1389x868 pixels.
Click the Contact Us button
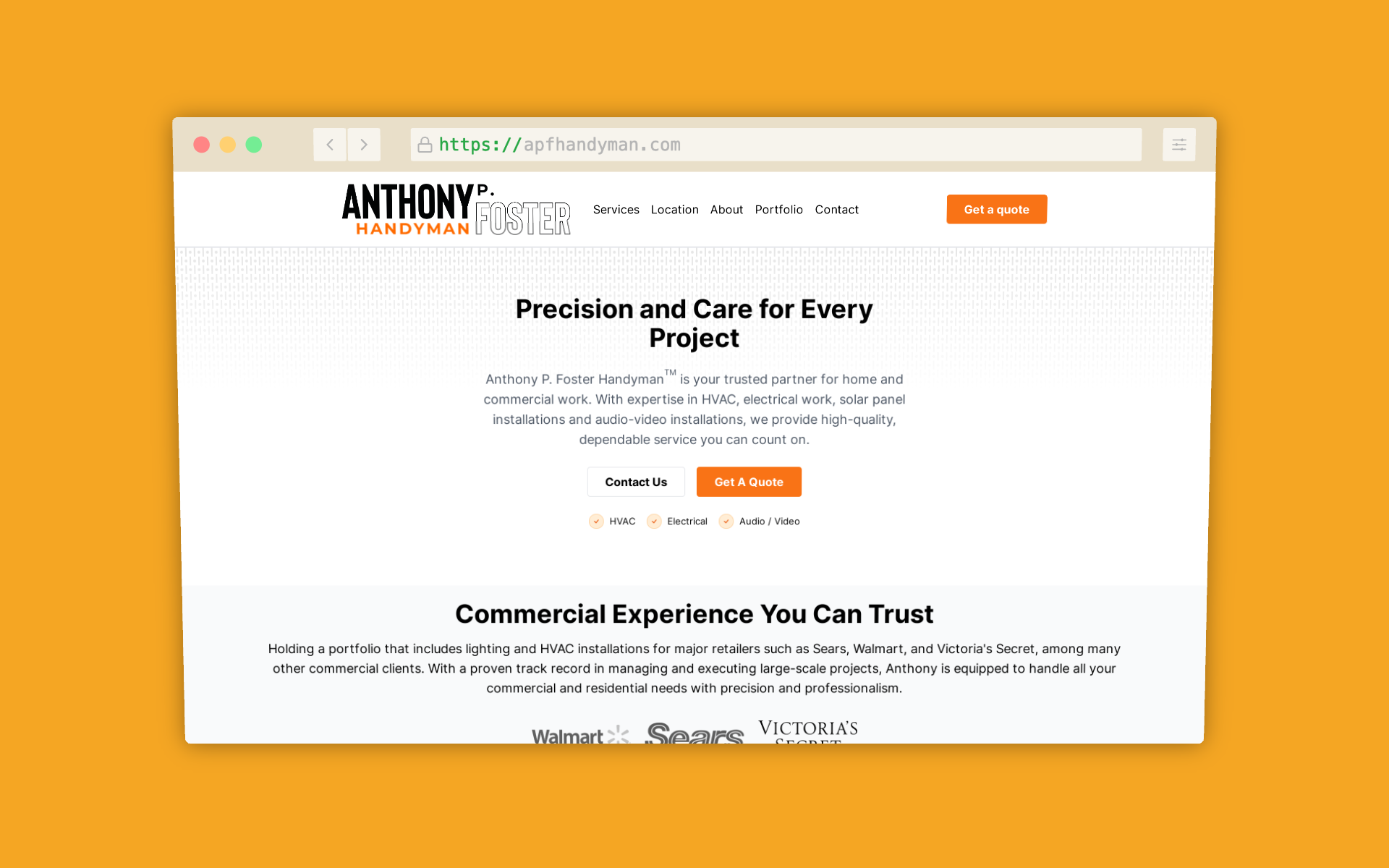(636, 482)
